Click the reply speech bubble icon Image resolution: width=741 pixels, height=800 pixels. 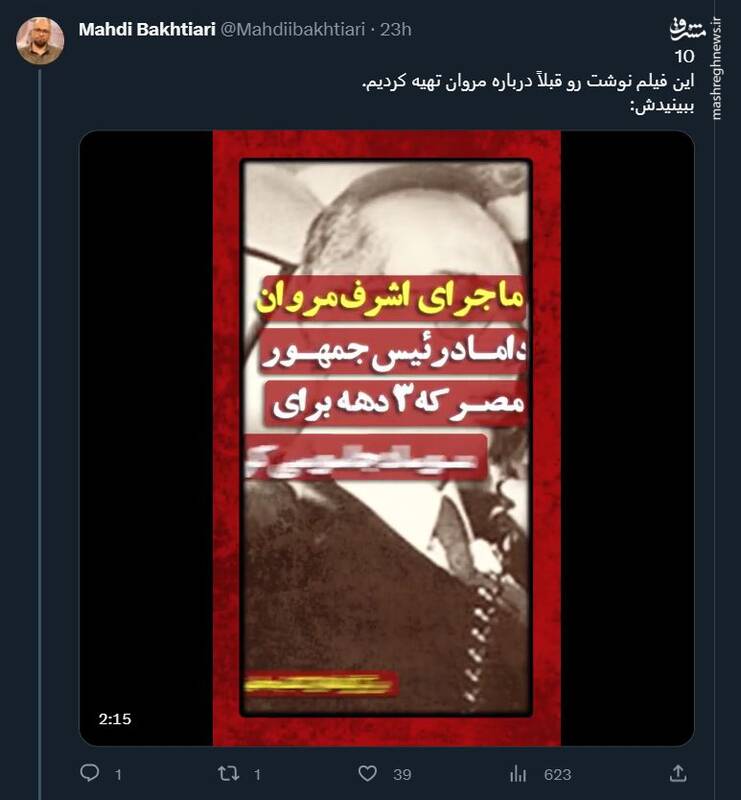pos(90,773)
